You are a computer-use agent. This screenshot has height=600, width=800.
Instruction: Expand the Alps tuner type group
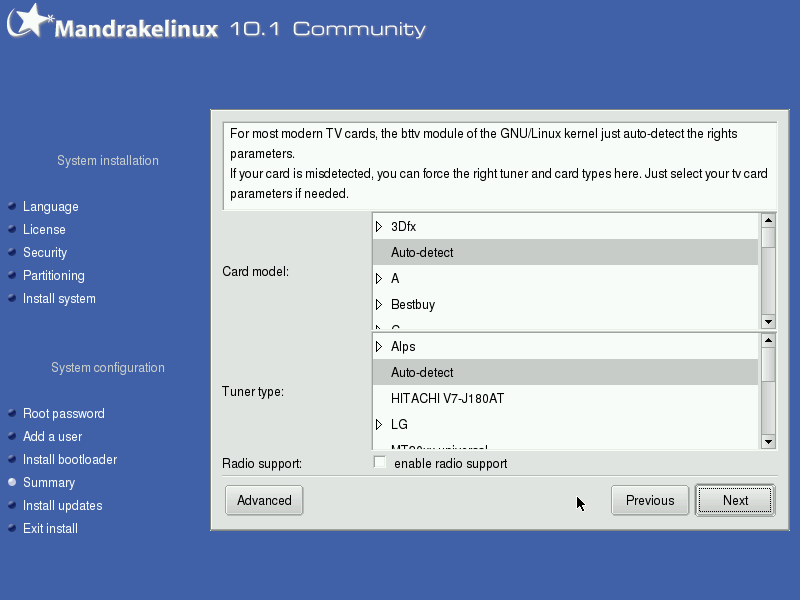379,347
